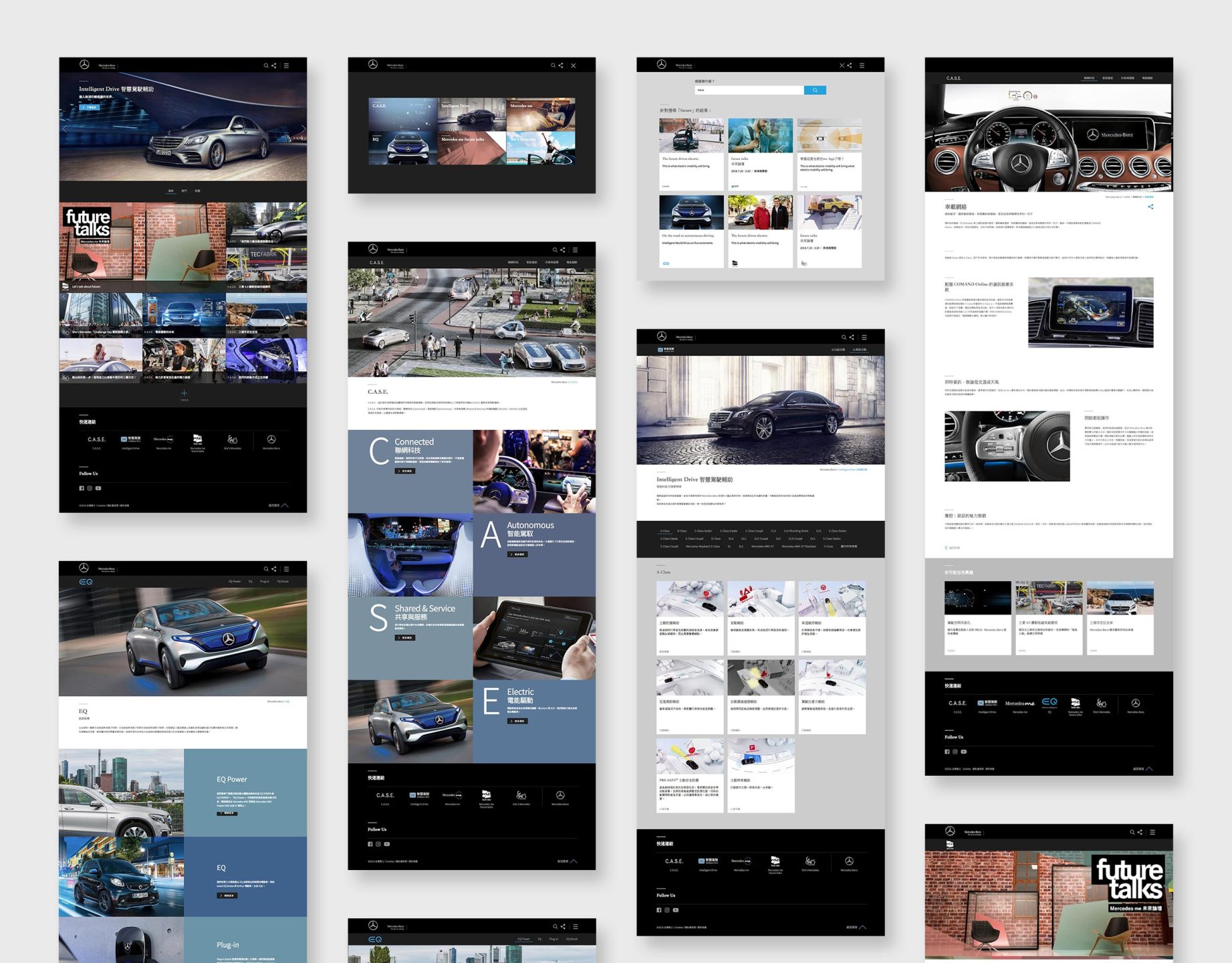Select the A-Class tab in the model list
The height and width of the screenshot is (963, 1232).
click(664, 531)
